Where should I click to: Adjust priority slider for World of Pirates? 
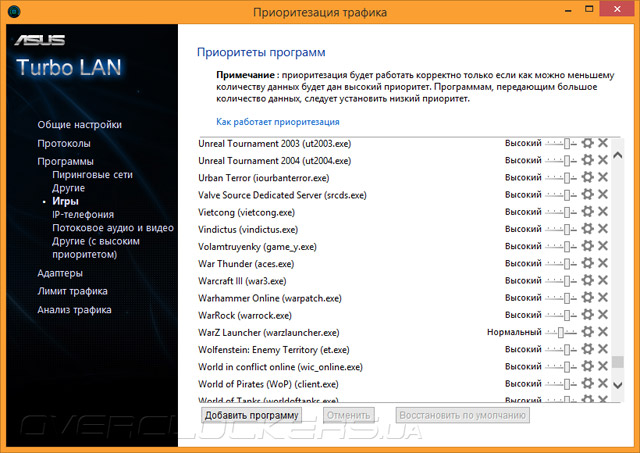coord(562,384)
